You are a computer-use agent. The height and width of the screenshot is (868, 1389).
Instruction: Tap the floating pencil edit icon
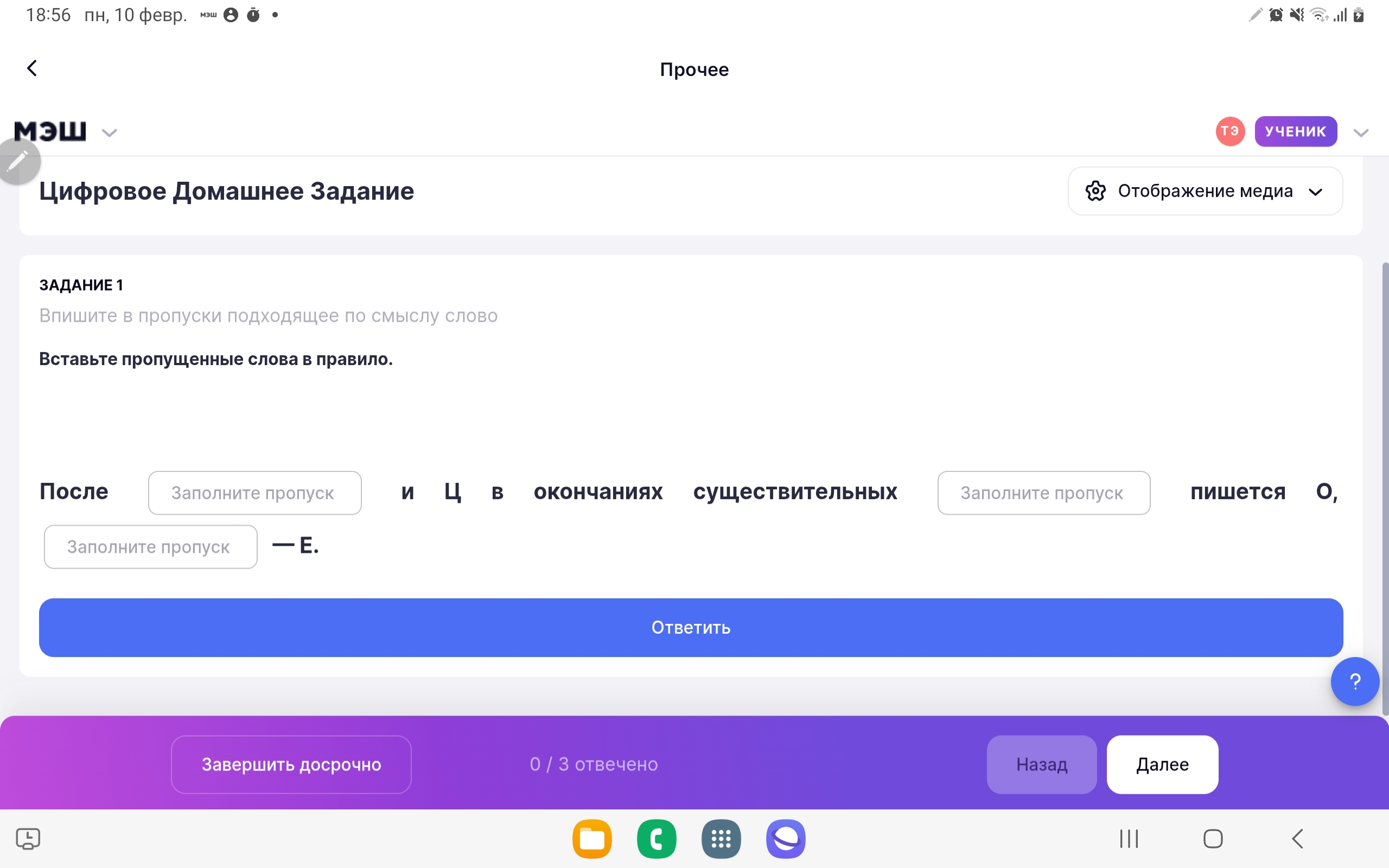(18, 161)
